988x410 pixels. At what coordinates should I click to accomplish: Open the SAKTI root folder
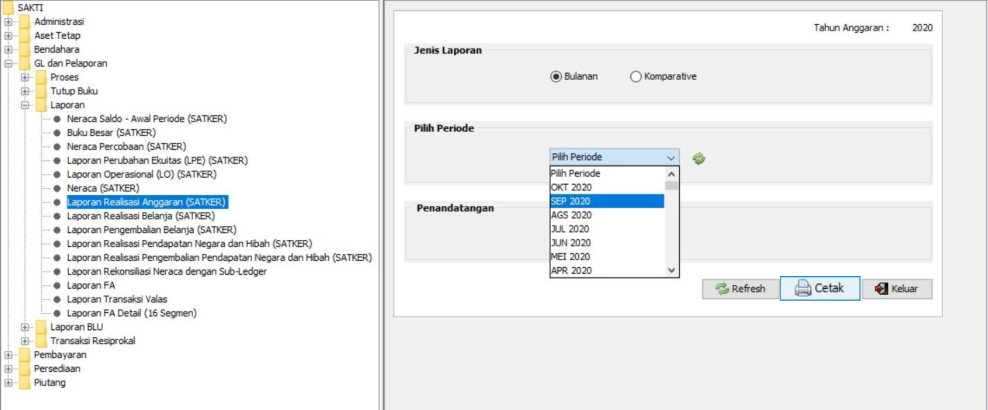pyautogui.click(x=8, y=7)
